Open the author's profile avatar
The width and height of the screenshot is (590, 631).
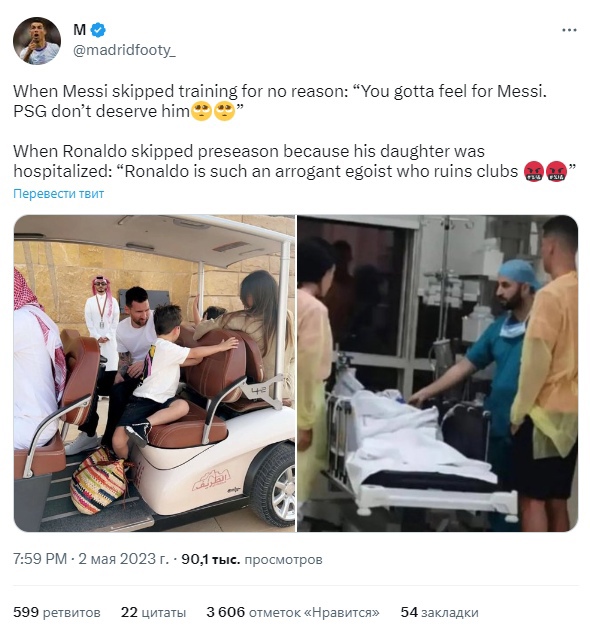click(x=37, y=41)
